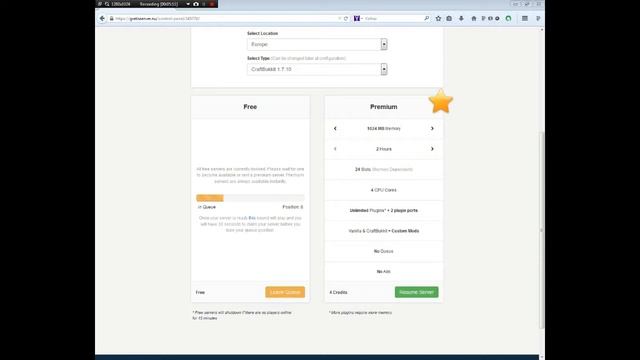This screenshot has width=640, height=360.
Task: Click the 1024 MB Memory text
Action: (x=384, y=129)
